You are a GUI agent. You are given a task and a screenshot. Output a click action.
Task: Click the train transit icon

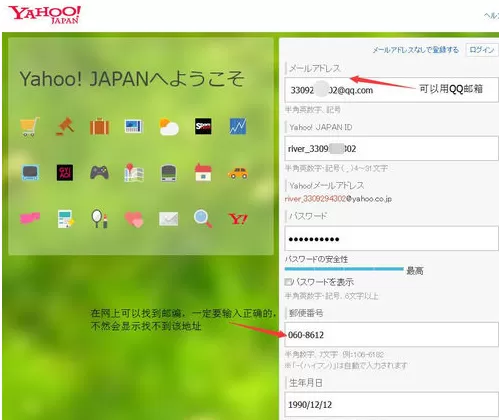[168, 173]
